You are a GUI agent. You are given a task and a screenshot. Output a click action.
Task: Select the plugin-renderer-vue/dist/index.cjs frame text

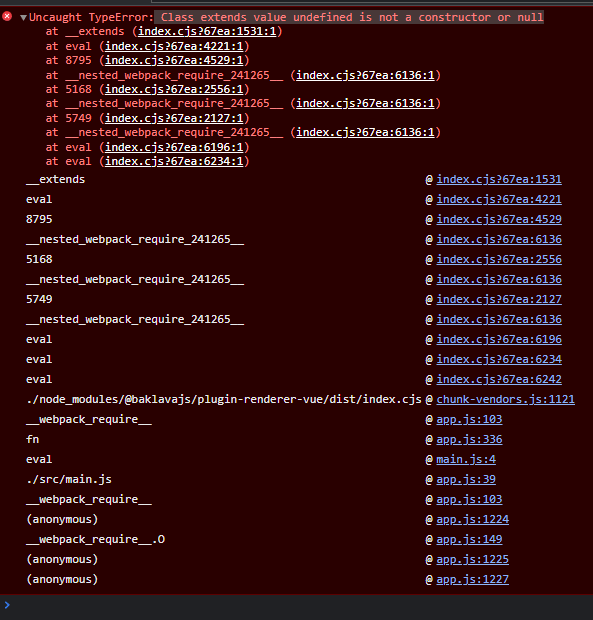[x=224, y=399]
